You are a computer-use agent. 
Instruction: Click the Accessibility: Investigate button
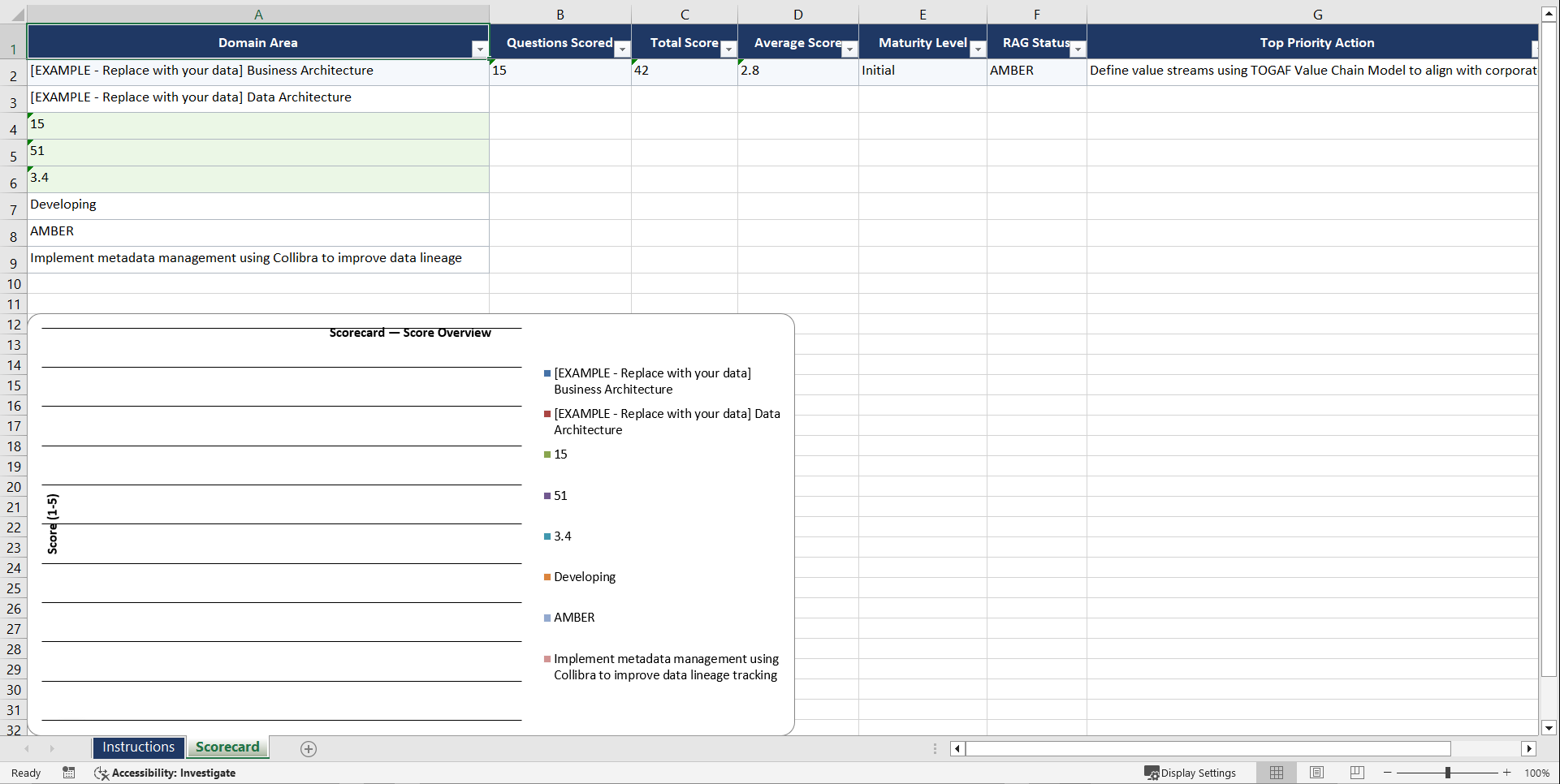pos(165,773)
